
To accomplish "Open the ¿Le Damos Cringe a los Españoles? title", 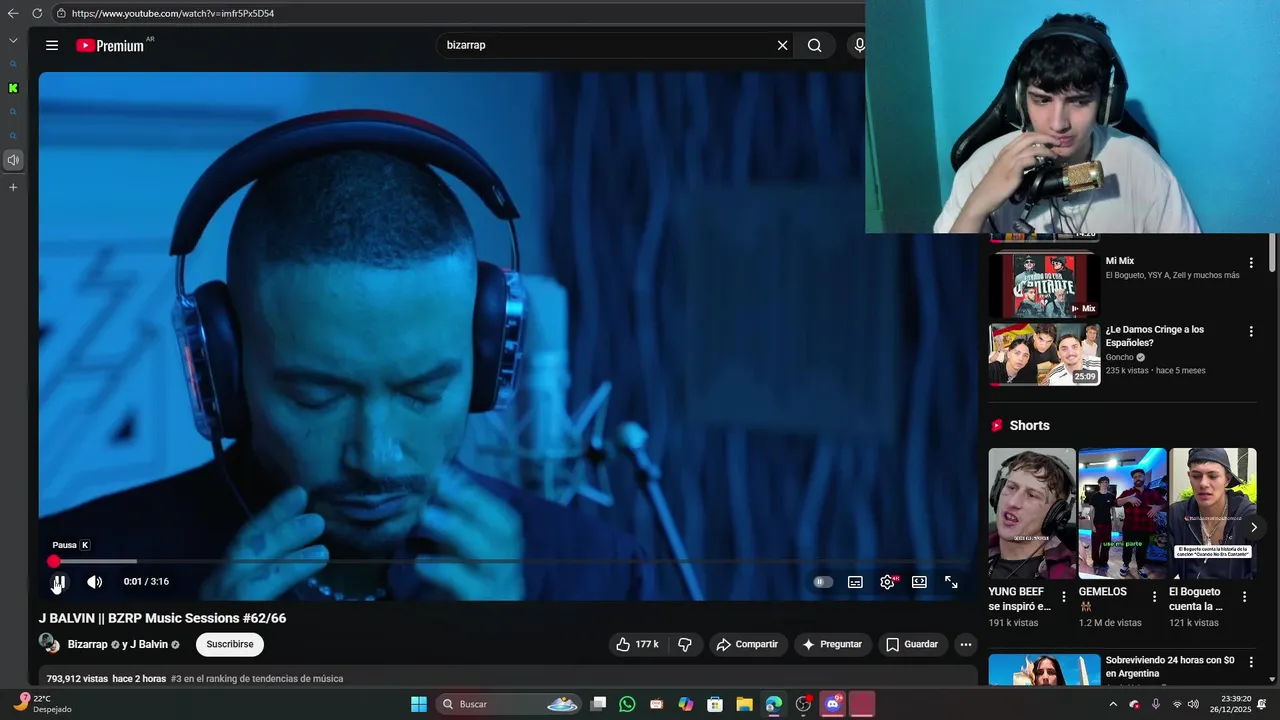I will coord(1155,337).
